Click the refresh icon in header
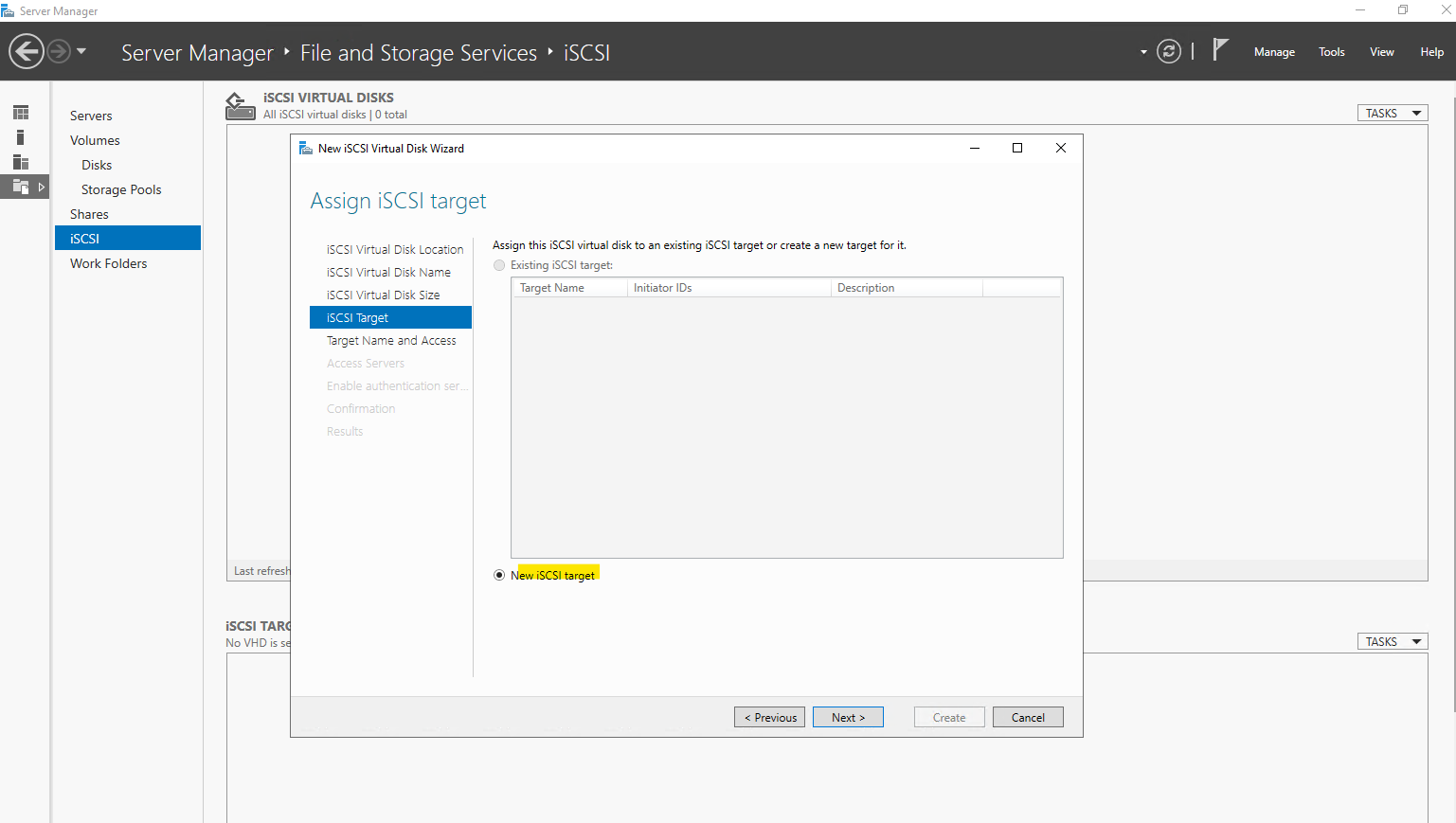Screen dimensions: 1456x823 pyautogui.click(x=1169, y=52)
